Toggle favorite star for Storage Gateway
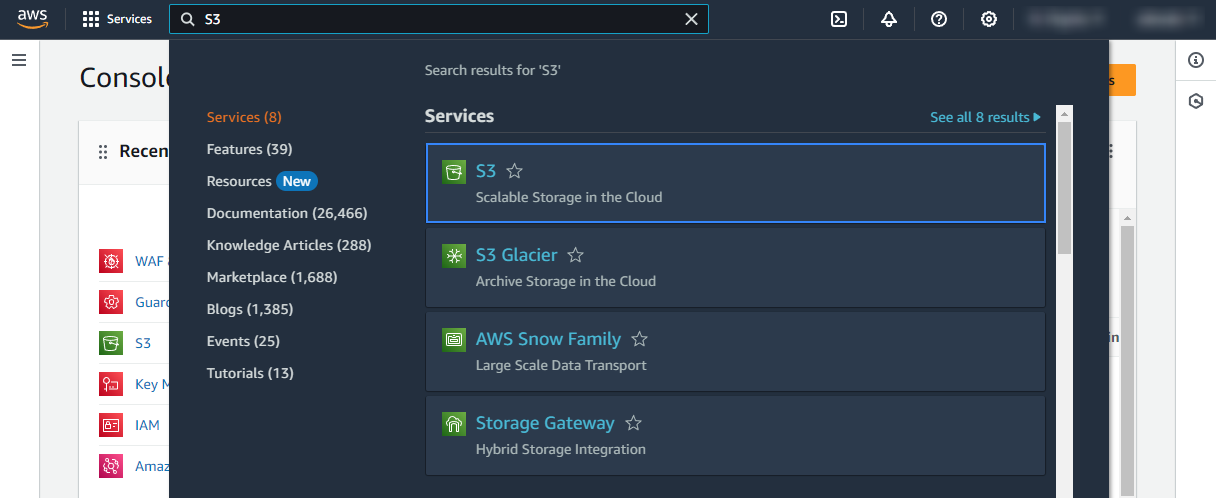 [x=633, y=424]
